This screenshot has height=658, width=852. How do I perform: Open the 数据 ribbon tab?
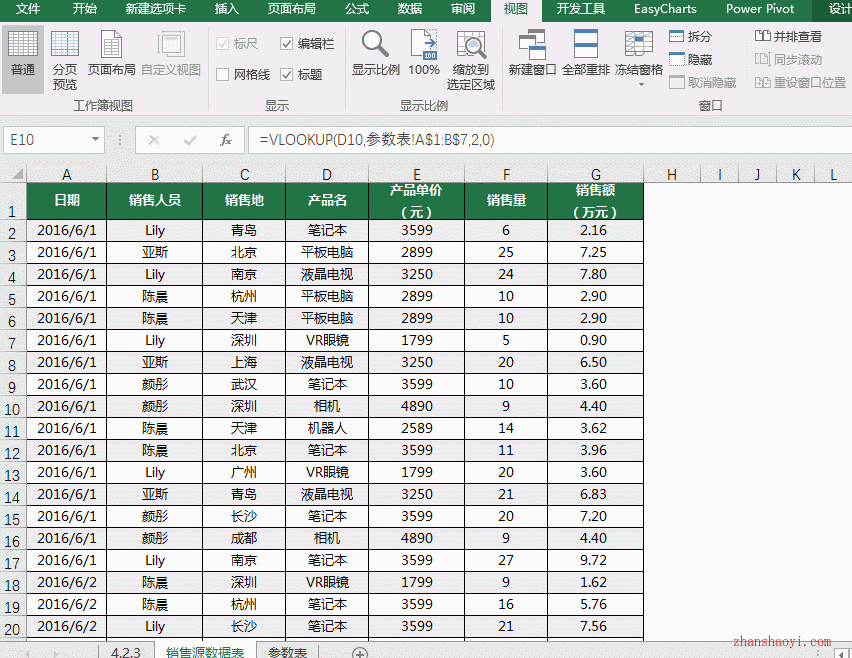pos(410,9)
